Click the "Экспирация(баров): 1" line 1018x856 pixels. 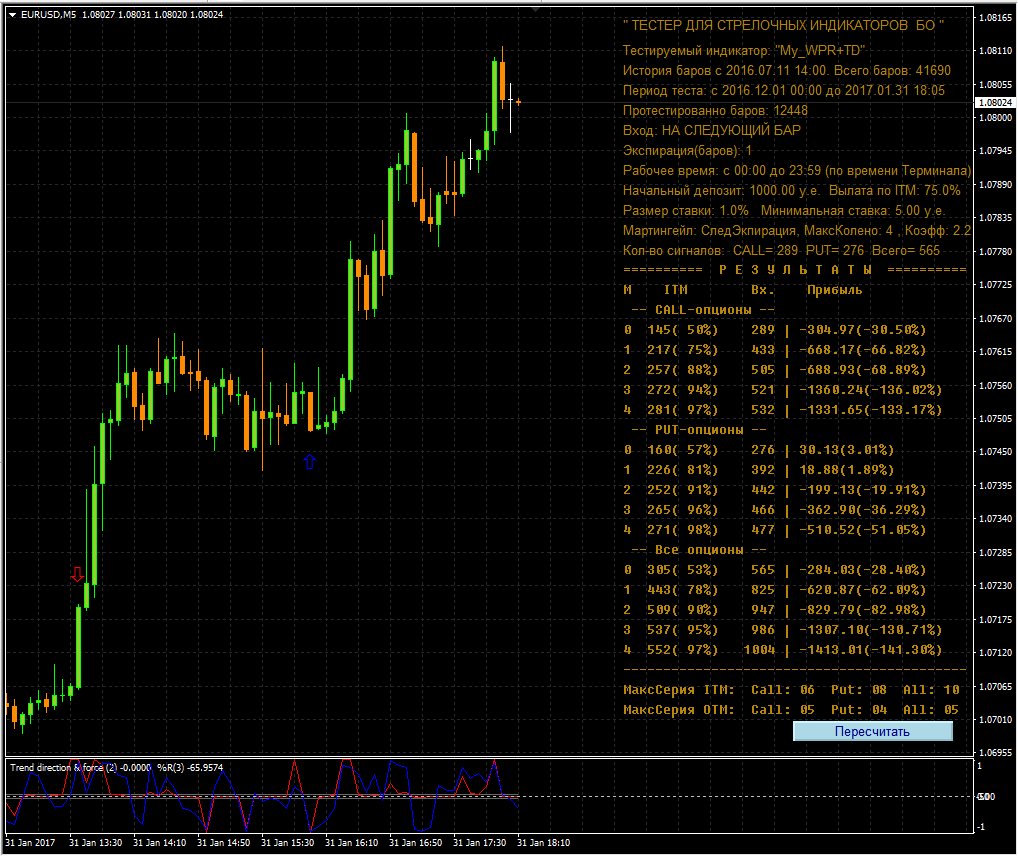click(x=688, y=151)
